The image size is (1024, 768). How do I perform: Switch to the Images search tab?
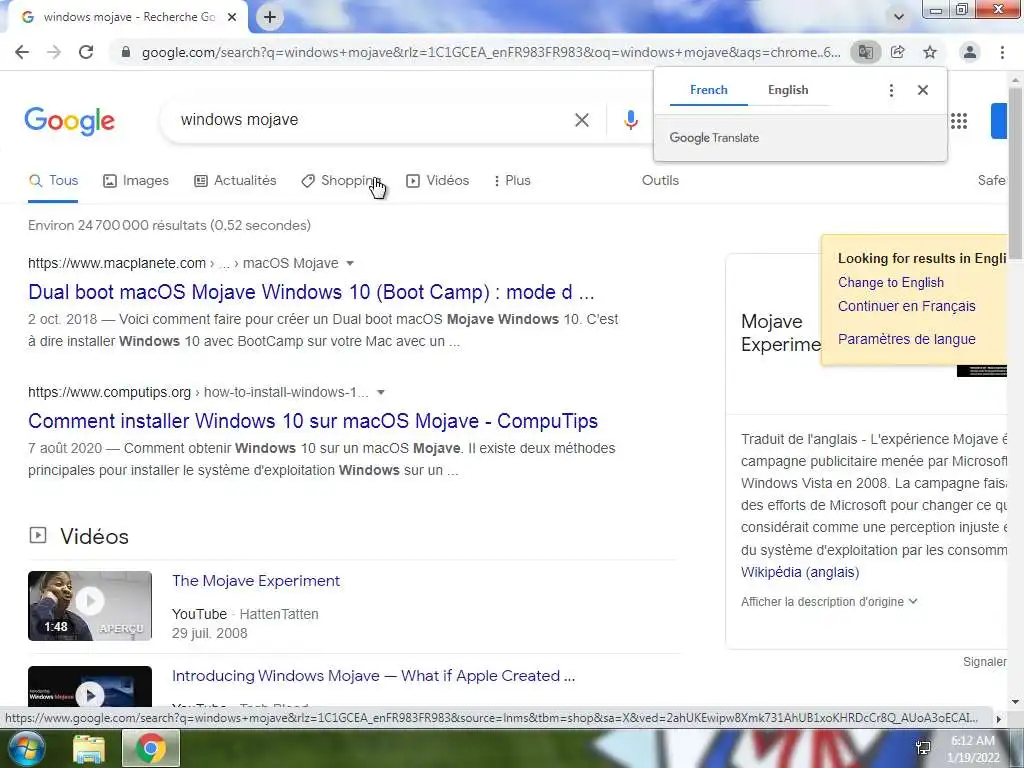click(136, 181)
